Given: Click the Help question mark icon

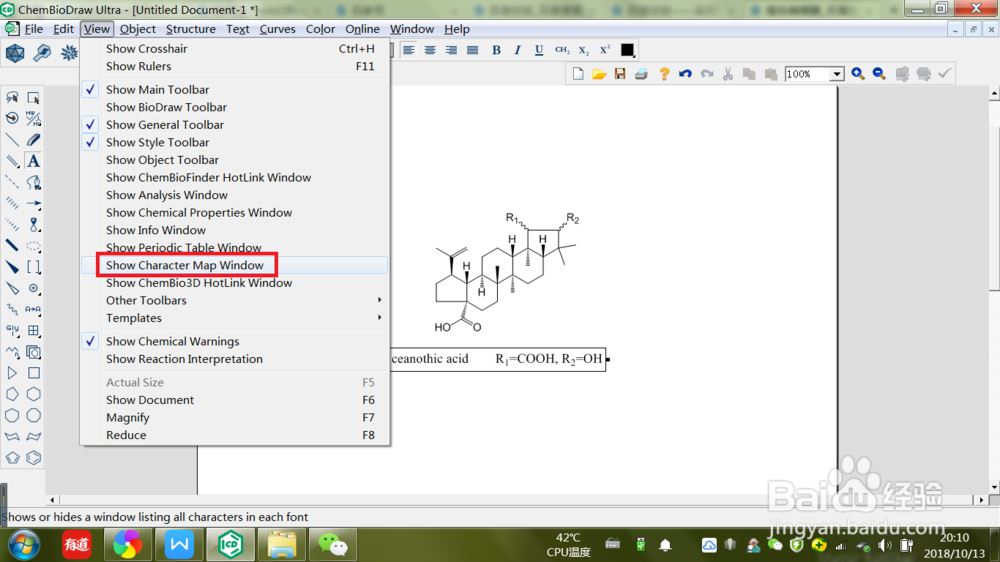Looking at the screenshot, I should pos(664,74).
